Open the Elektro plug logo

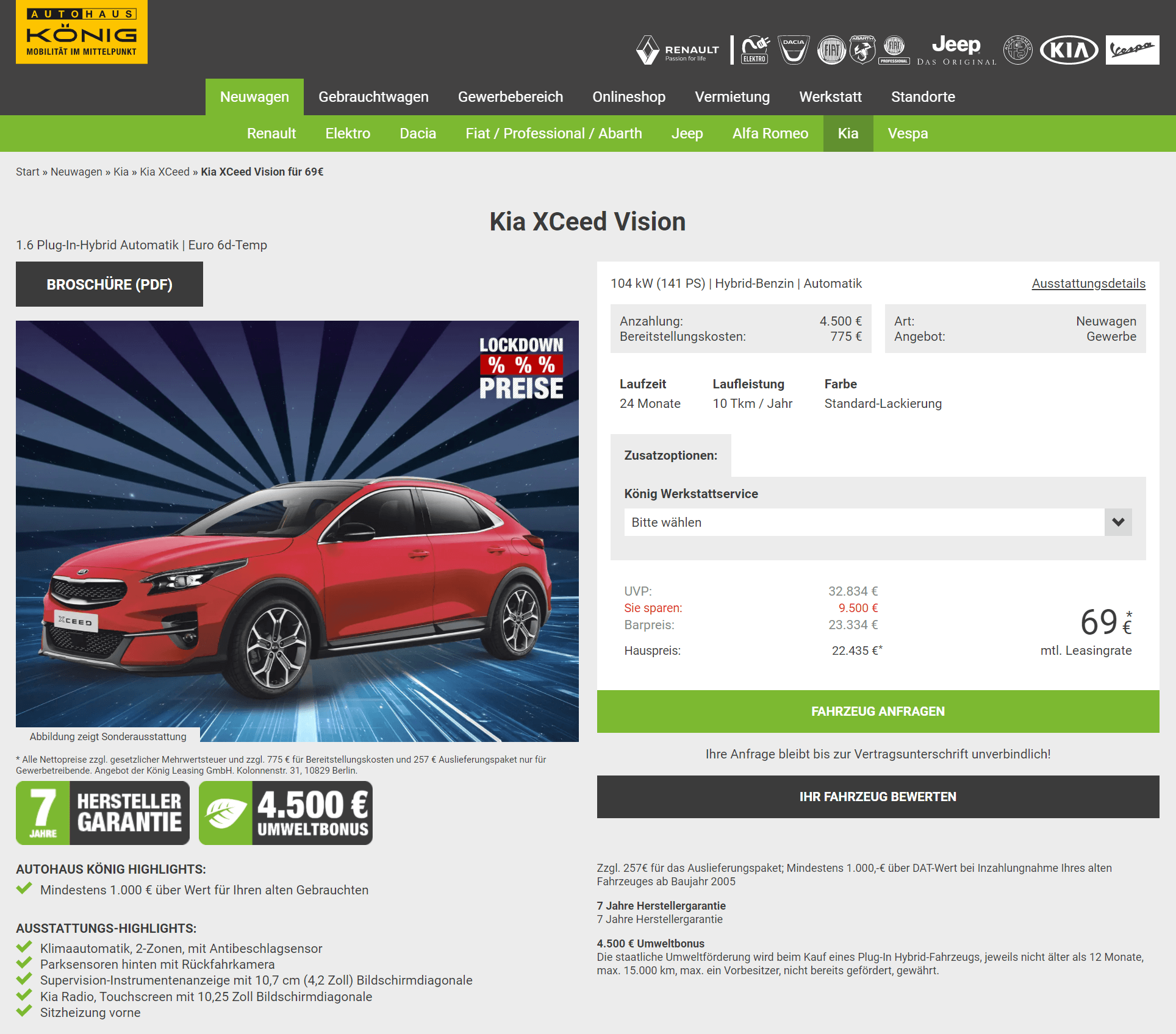pyautogui.click(x=755, y=50)
